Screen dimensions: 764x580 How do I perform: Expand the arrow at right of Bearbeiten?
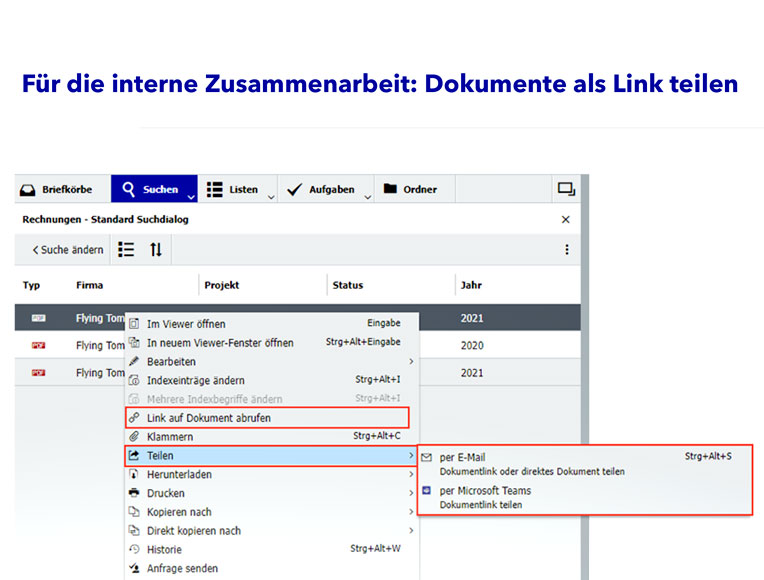[411, 362]
